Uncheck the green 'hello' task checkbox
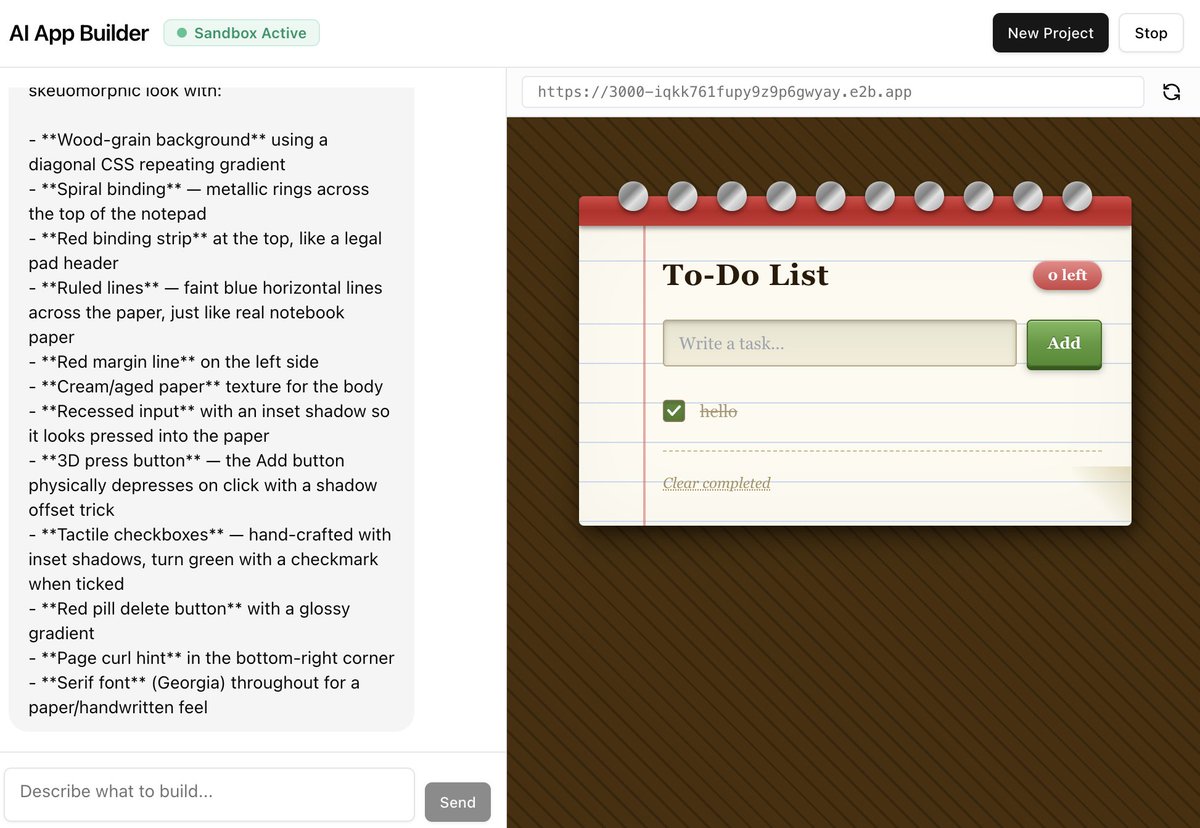This screenshot has width=1200, height=828. 674,411
